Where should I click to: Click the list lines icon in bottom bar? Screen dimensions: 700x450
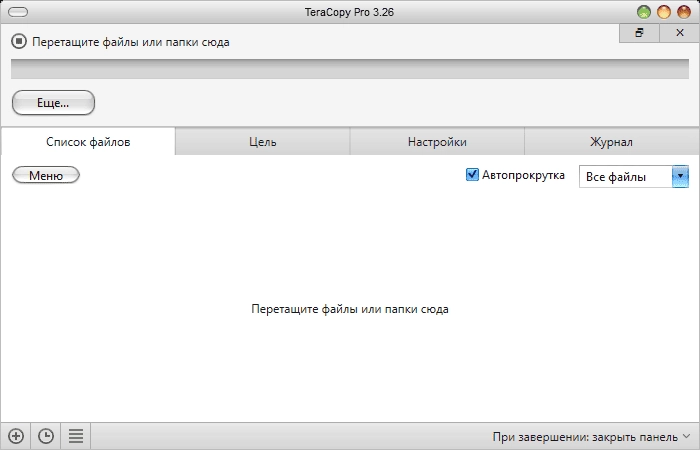click(x=76, y=436)
